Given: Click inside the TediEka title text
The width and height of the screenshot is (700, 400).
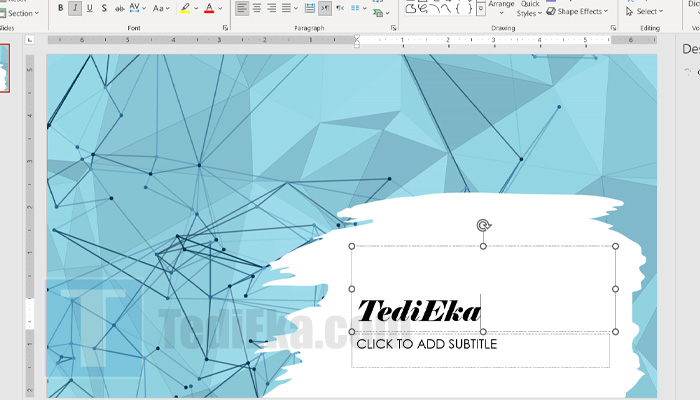Looking at the screenshot, I should click(419, 311).
